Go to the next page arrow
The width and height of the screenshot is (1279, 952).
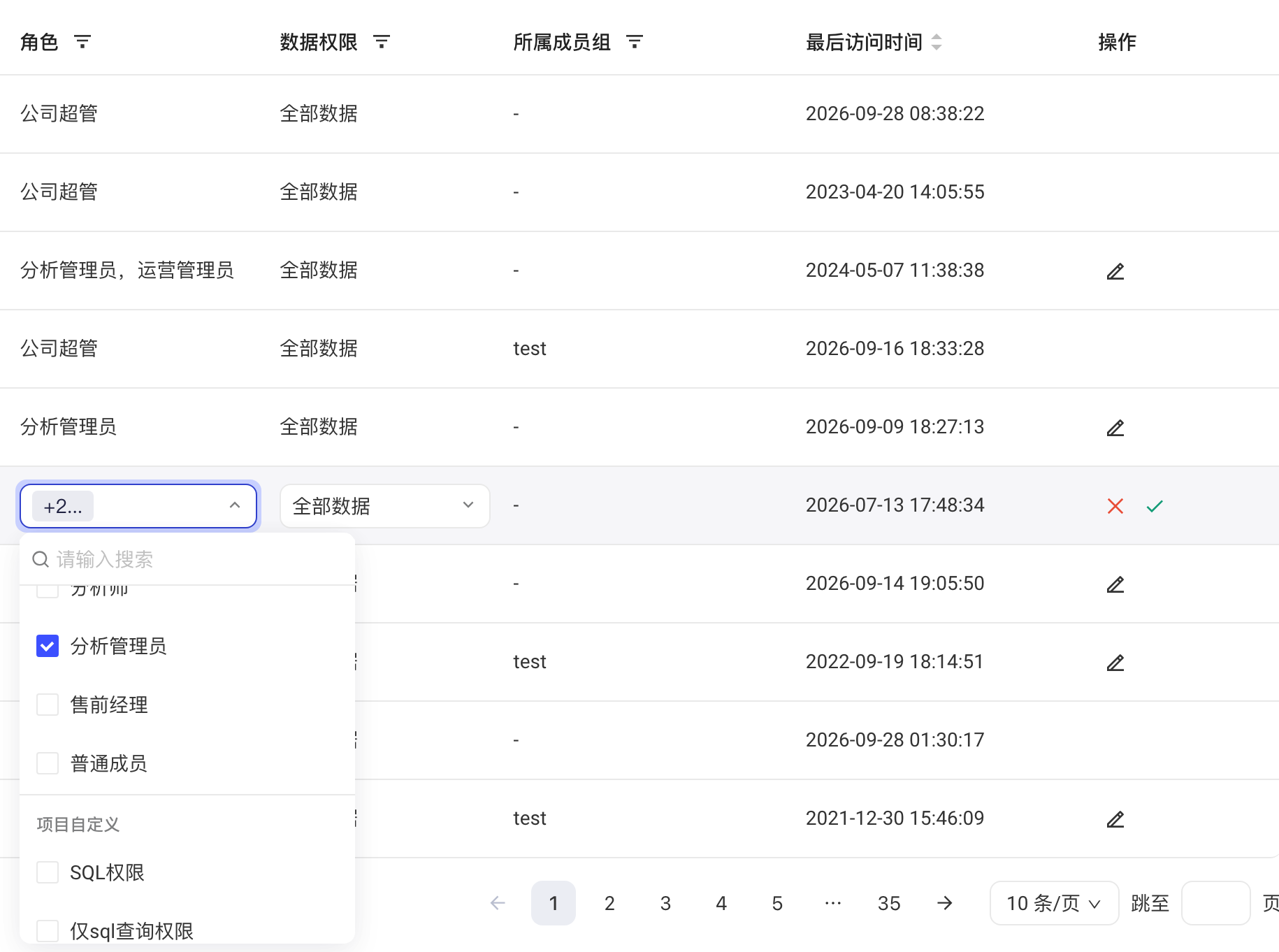click(945, 903)
